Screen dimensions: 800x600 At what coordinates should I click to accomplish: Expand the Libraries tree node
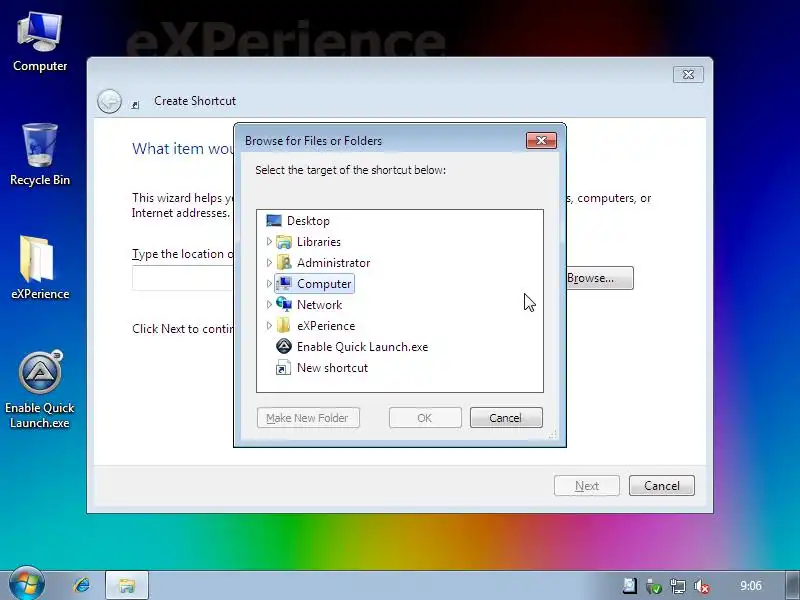[x=269, y=242]
